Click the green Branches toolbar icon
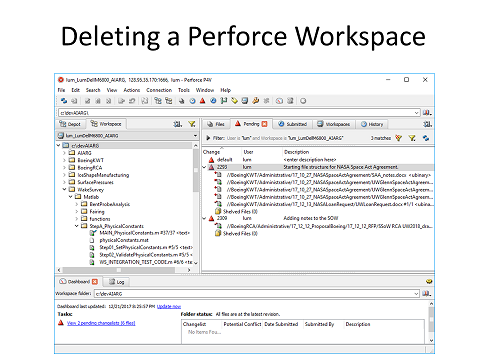Viewport: 480px width, 360px height. [224, 101]
